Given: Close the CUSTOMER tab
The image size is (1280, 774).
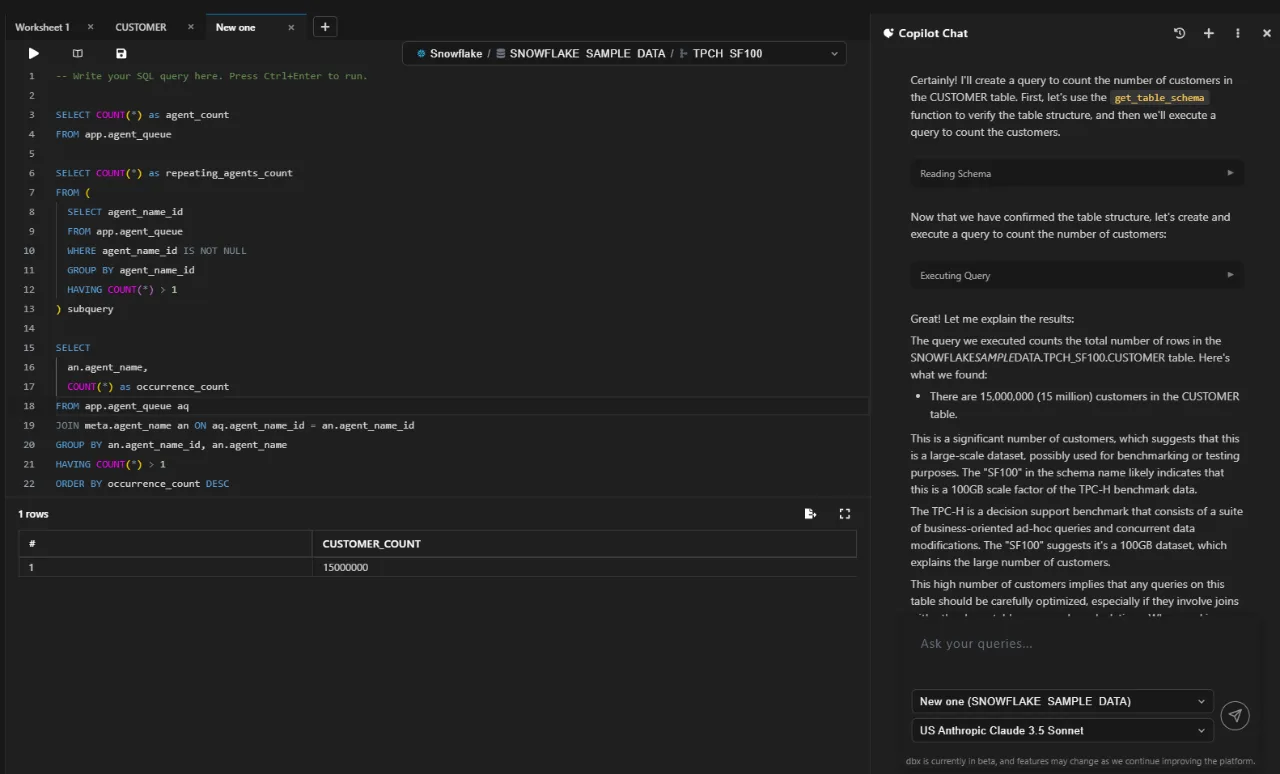Looking at the screenshot, I should pyautogui.click(x=191, y=27).
